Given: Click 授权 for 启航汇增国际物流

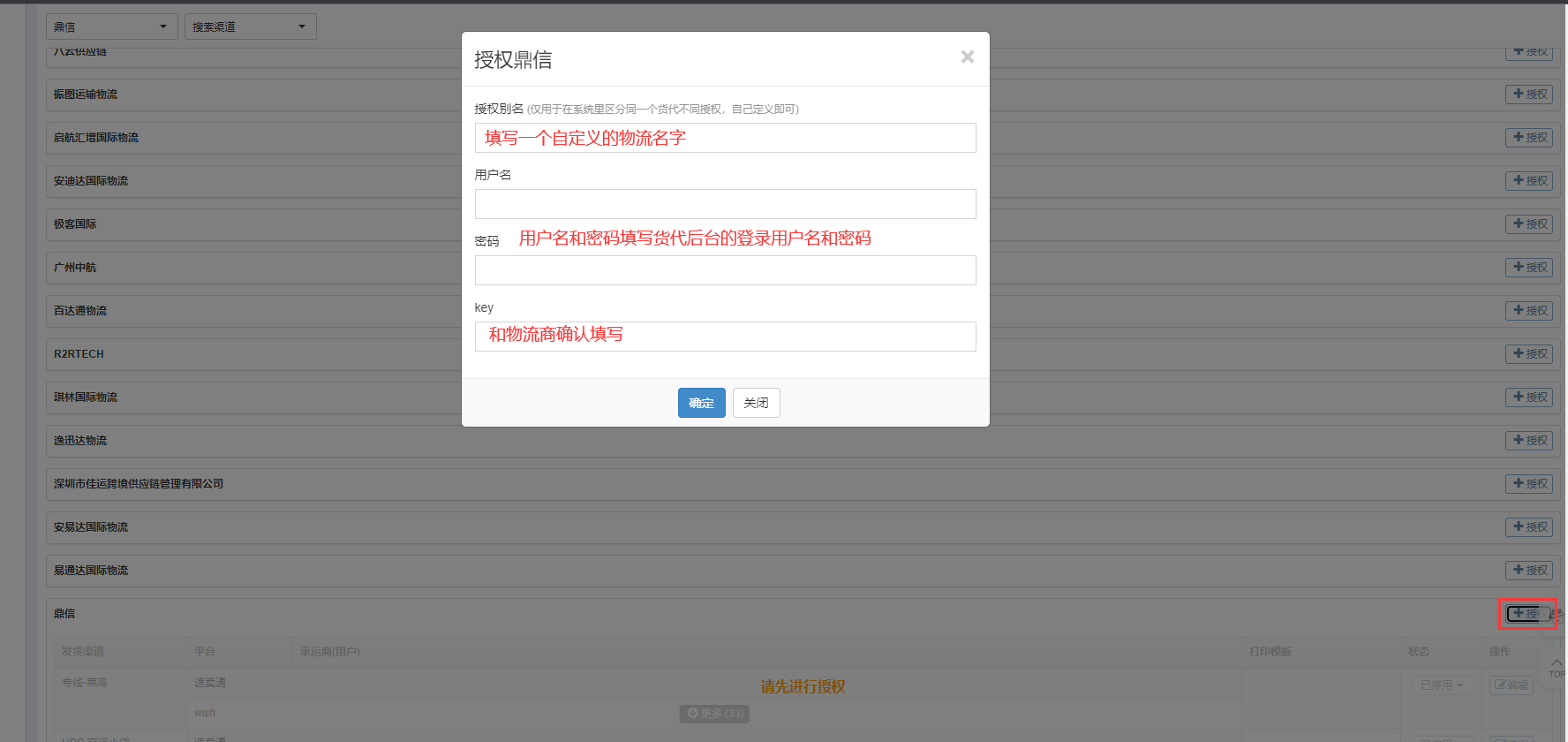Looking at the screenshot, I should click(1529, 137).
